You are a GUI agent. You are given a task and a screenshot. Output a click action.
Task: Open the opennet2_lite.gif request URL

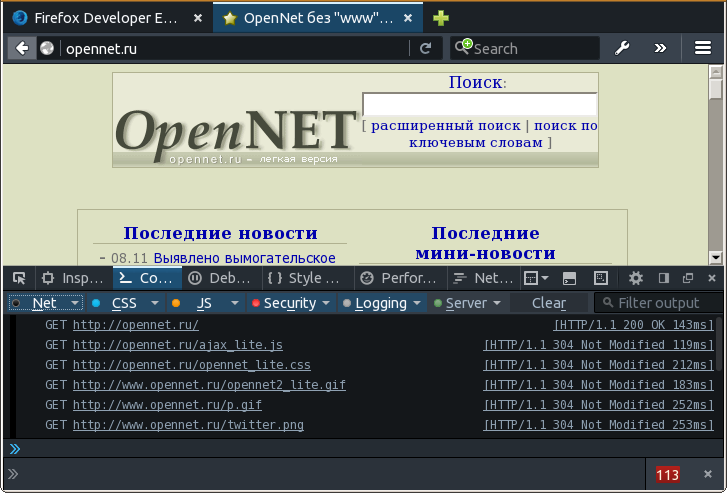point(209,384)
